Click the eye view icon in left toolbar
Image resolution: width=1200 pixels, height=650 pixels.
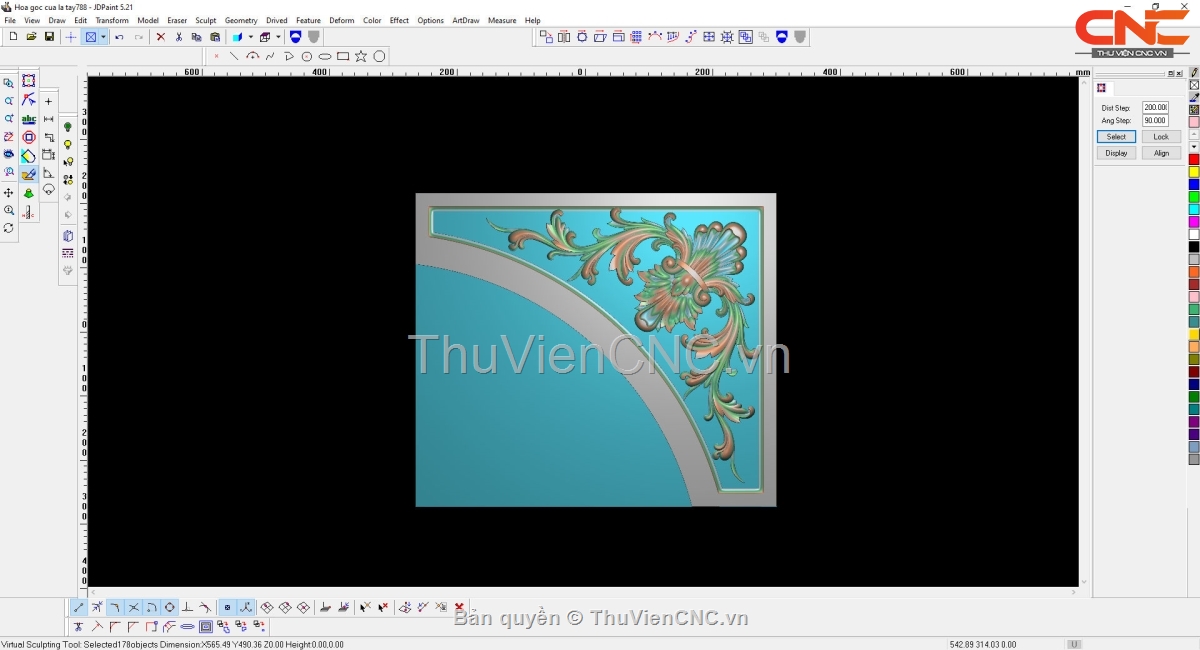click(9, 155)
